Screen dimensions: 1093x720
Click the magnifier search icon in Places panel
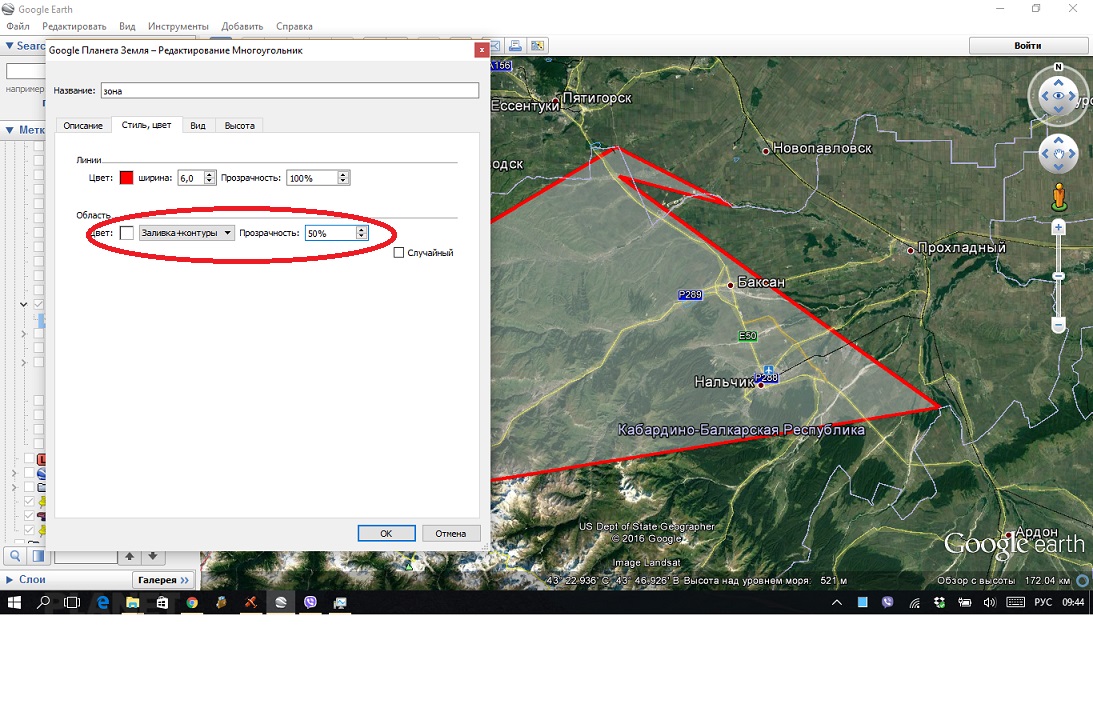16,556
